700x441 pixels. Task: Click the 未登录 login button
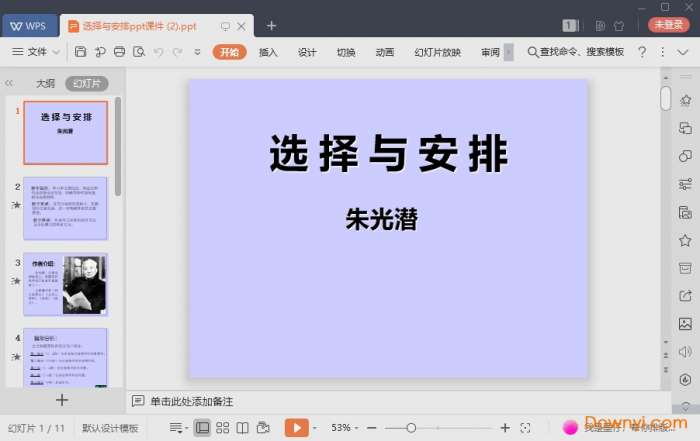pyautogui.click(x=668, y=25)
